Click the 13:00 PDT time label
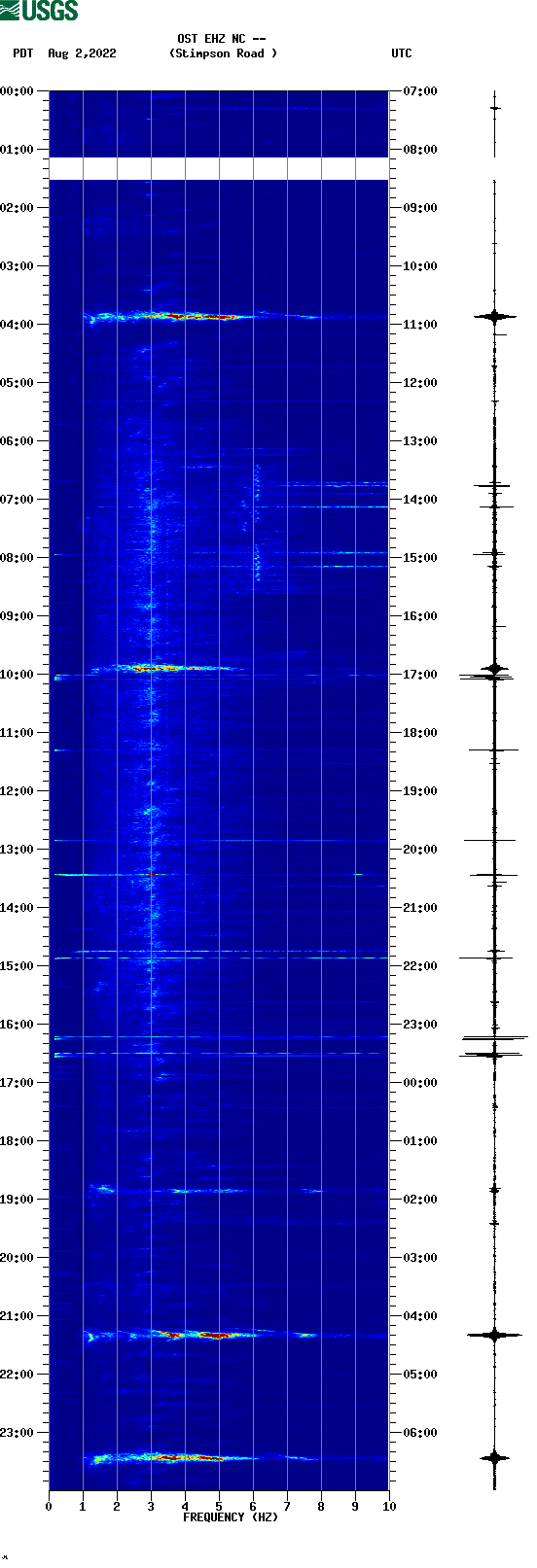Screen dimensions: 537x1568 pos(18,849)
